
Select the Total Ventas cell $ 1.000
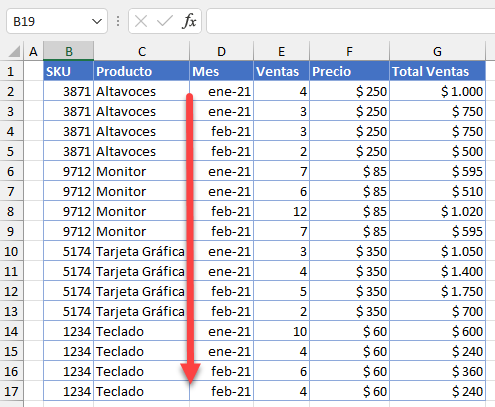click(x=437, y=91)
